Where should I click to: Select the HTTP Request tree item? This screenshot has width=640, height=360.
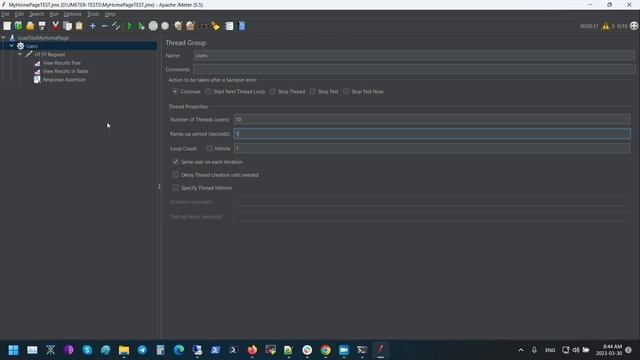[50, 54]
